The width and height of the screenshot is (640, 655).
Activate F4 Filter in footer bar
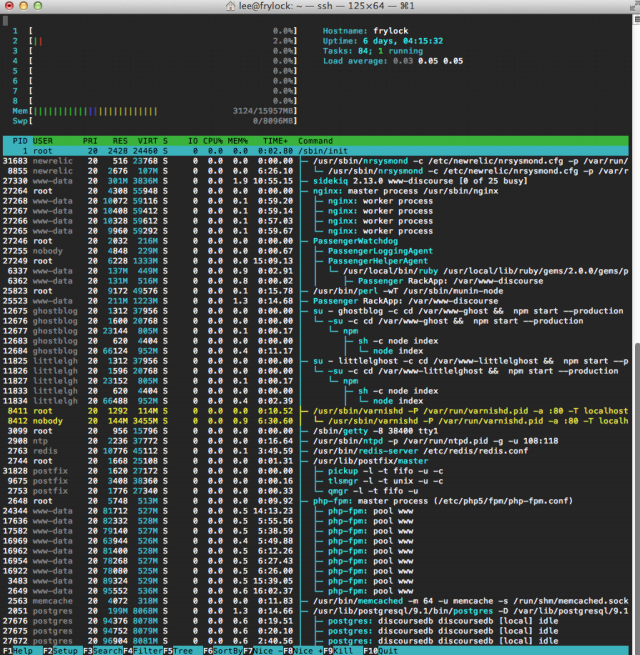[143, 651]
